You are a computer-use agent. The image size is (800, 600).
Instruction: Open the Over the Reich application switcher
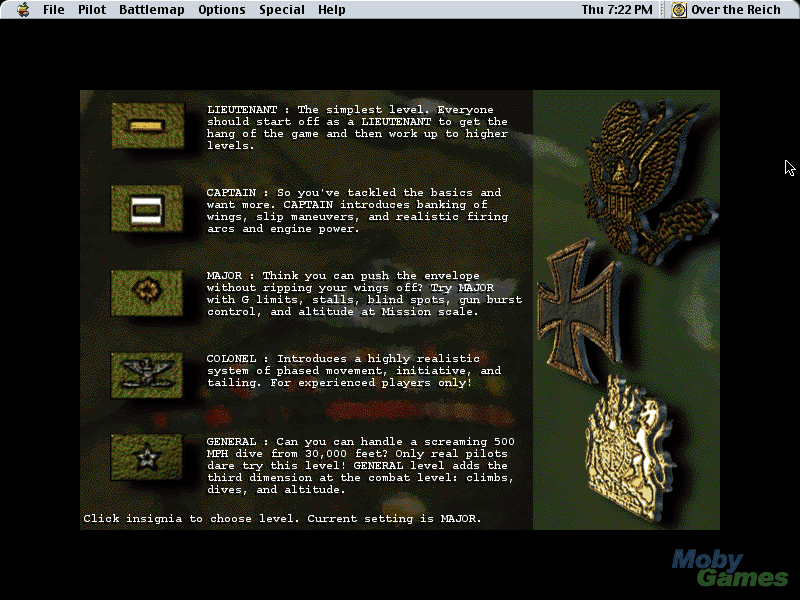tap(726, 10)
